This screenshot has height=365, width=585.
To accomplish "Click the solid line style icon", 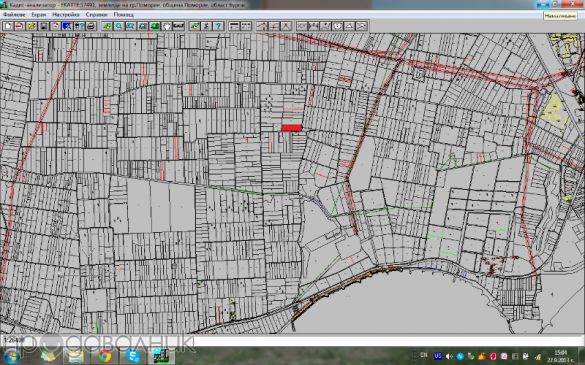I will pos(234,26).
